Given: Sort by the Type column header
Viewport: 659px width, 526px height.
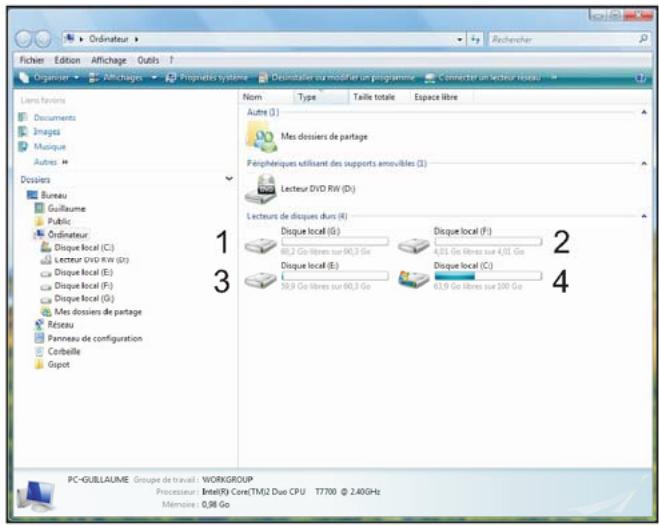Looking at the screenshot, I should click(321, 97).
